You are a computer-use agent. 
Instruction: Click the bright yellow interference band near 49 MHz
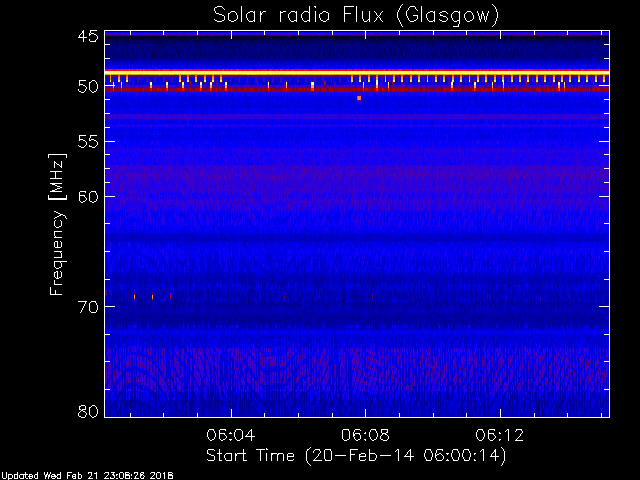pos(357,72)
